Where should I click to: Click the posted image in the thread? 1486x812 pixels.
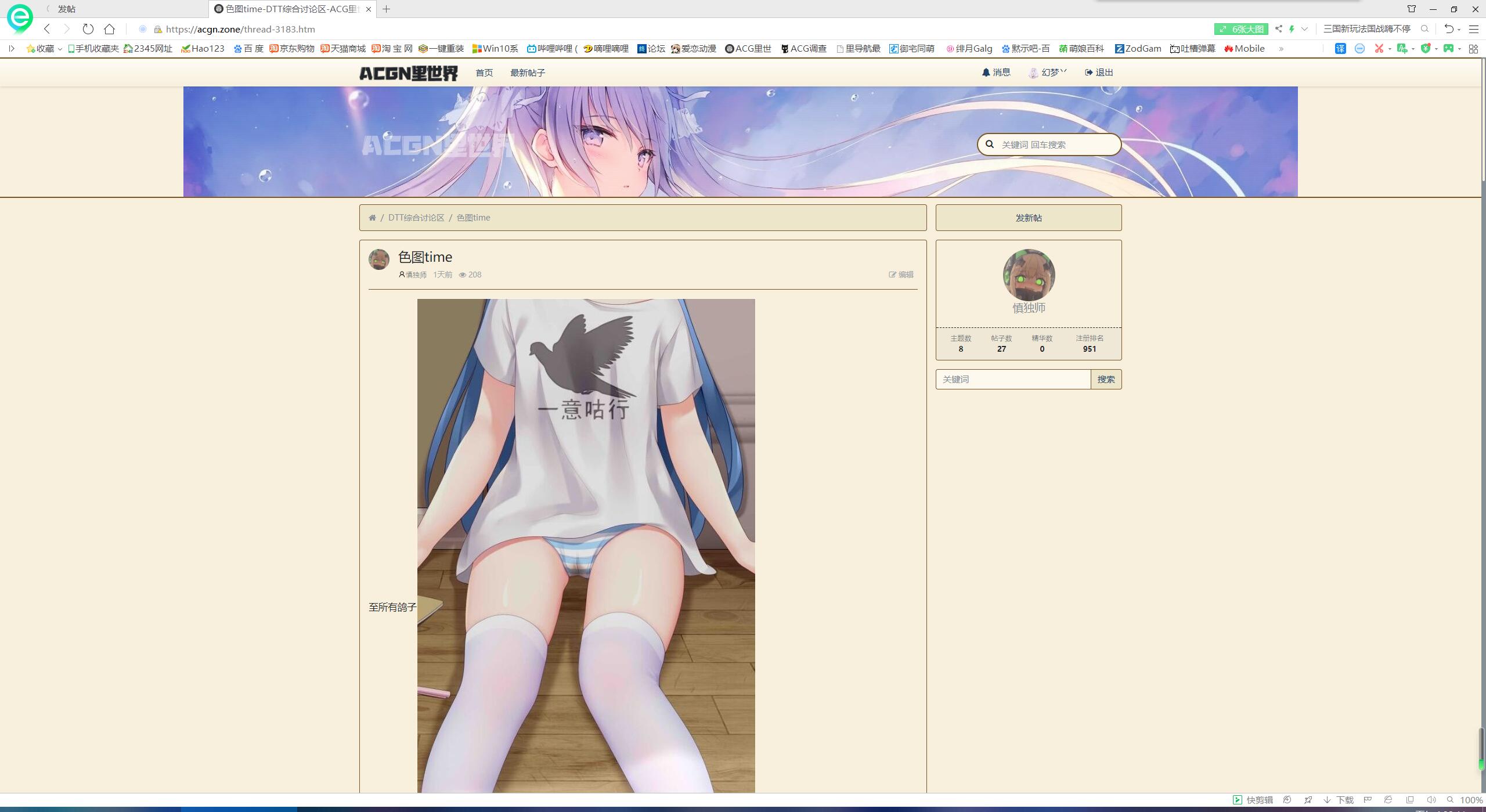586,546
